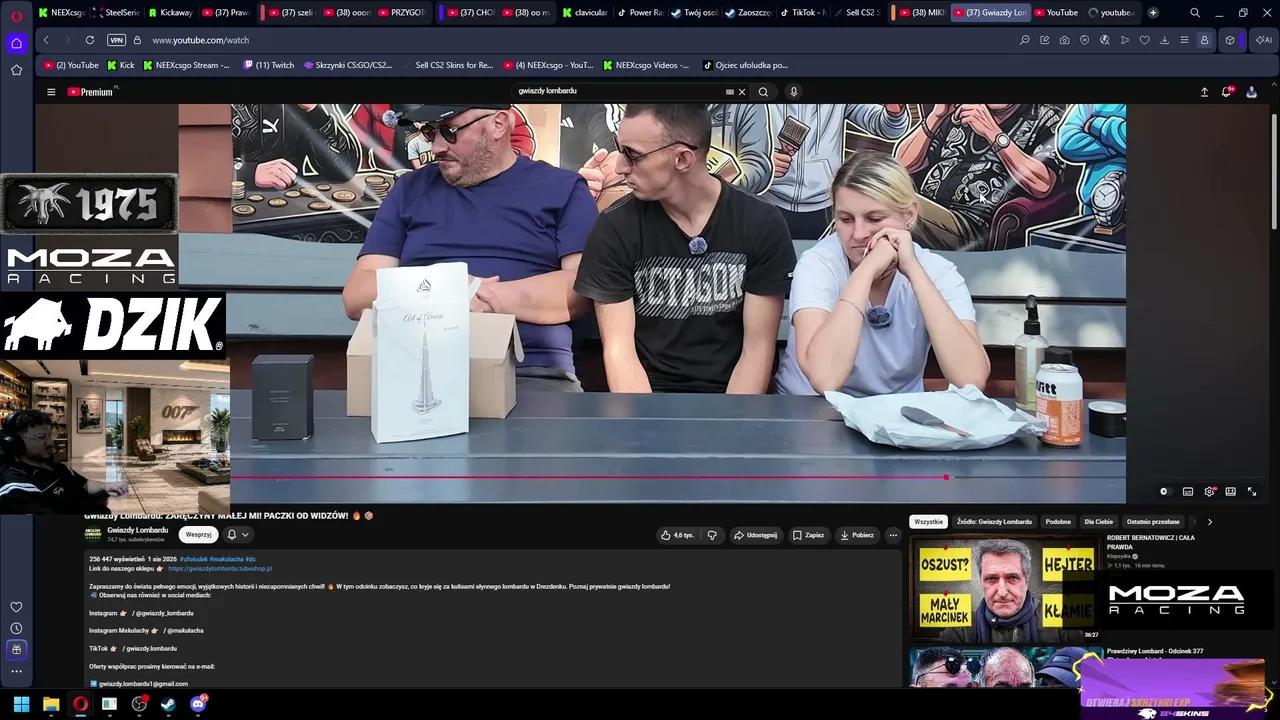Screen dimensions: 1280x720
Task: Go back in the Opera browser
Action: [x=46, y=40]
